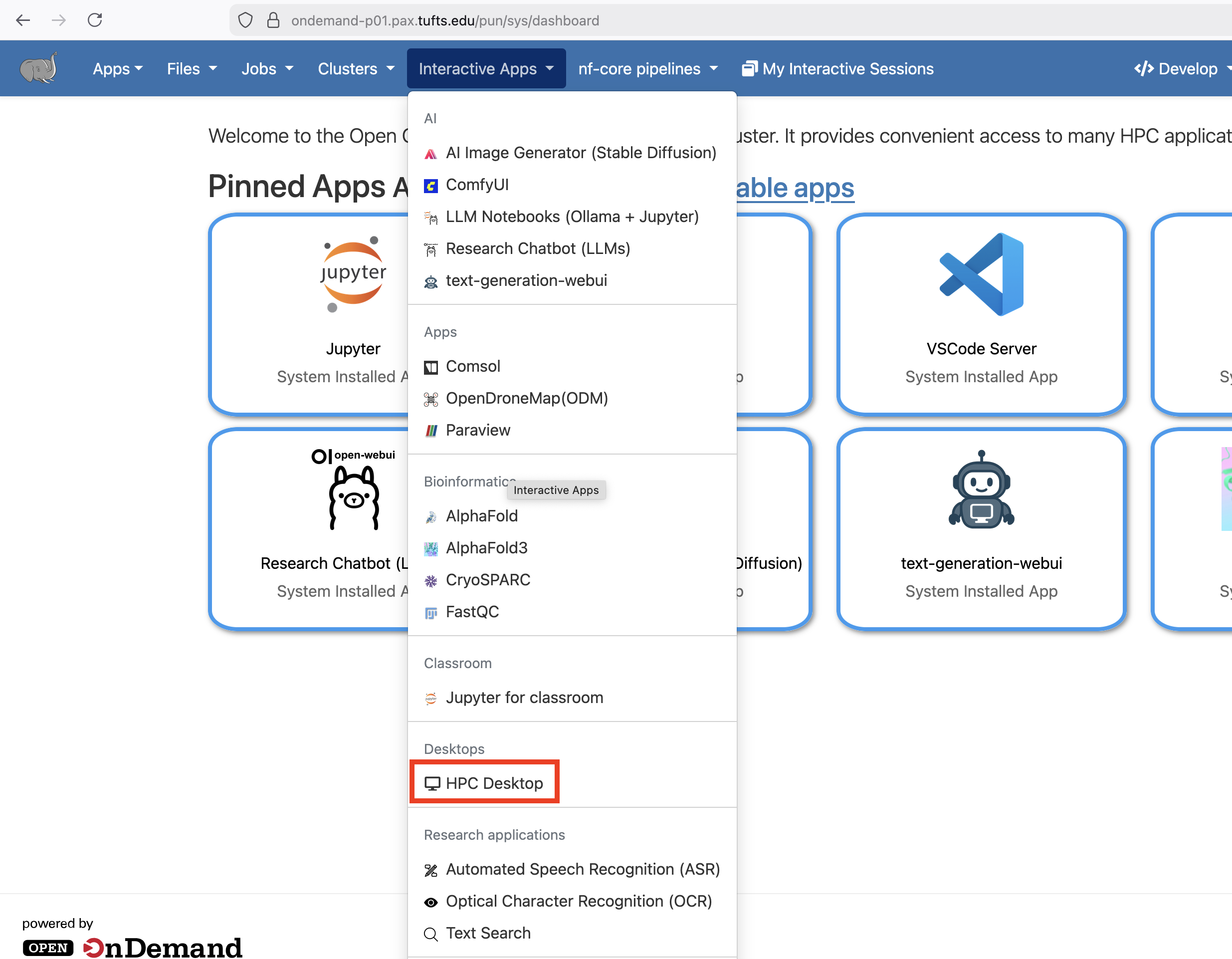Click browser reload page icon
This screenshot has width=1232, height=959.
(x=95, y=20)
